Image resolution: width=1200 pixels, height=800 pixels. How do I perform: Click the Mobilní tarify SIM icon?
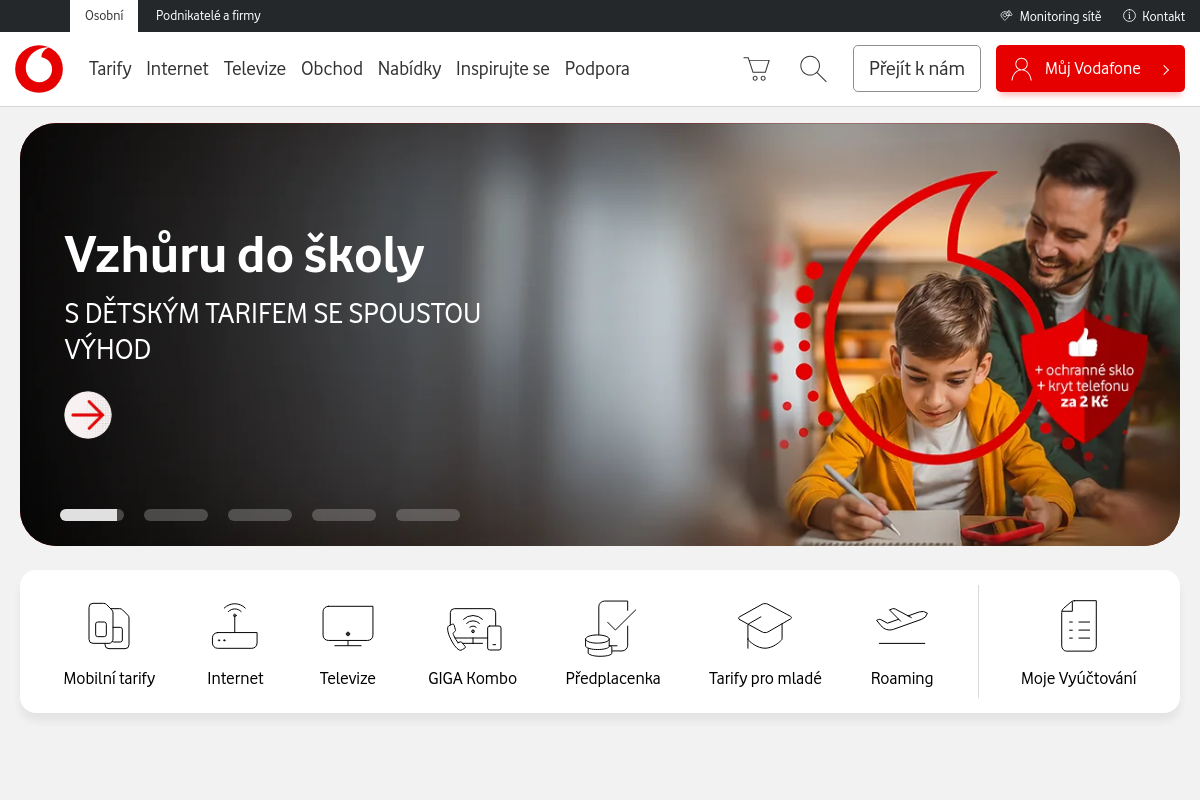(109, 626)
